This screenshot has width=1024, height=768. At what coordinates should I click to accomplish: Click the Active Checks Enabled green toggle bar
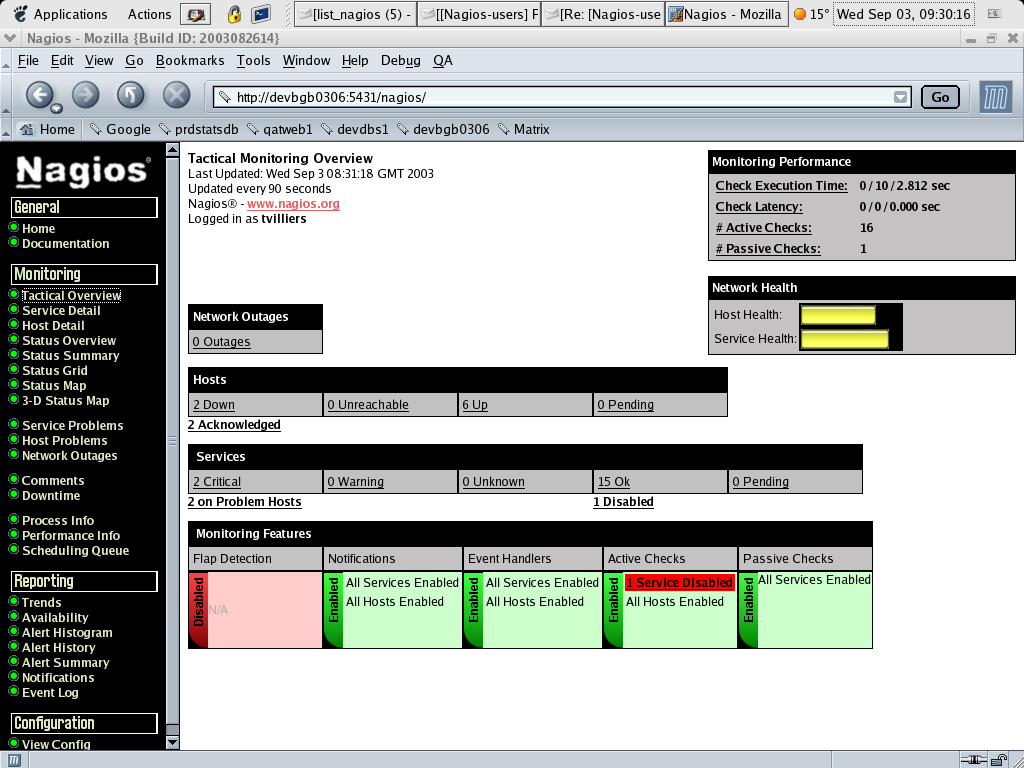coord(613,610)
